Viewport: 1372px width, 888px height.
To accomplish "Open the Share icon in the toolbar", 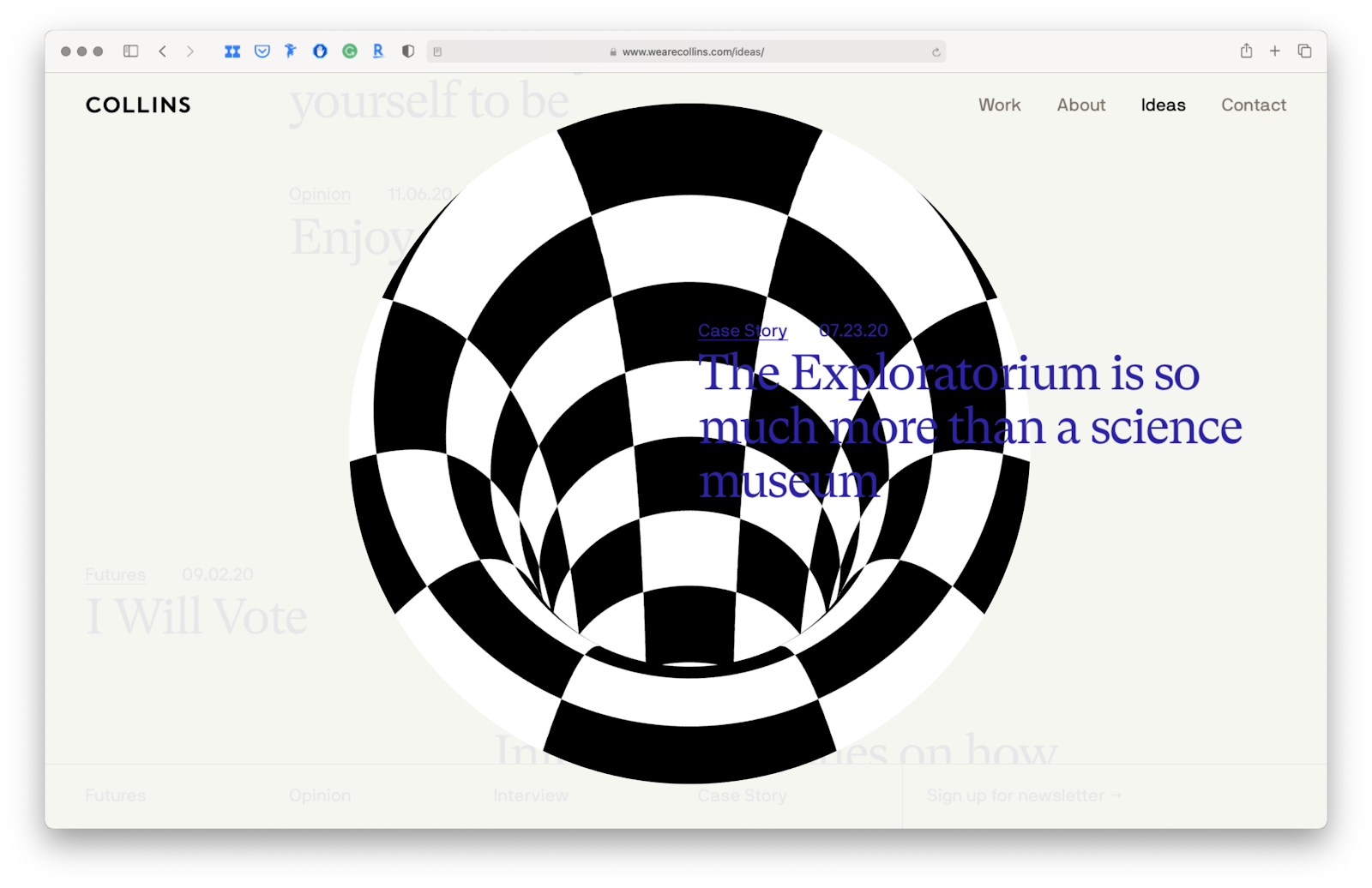I will (x=1246, y=51).
